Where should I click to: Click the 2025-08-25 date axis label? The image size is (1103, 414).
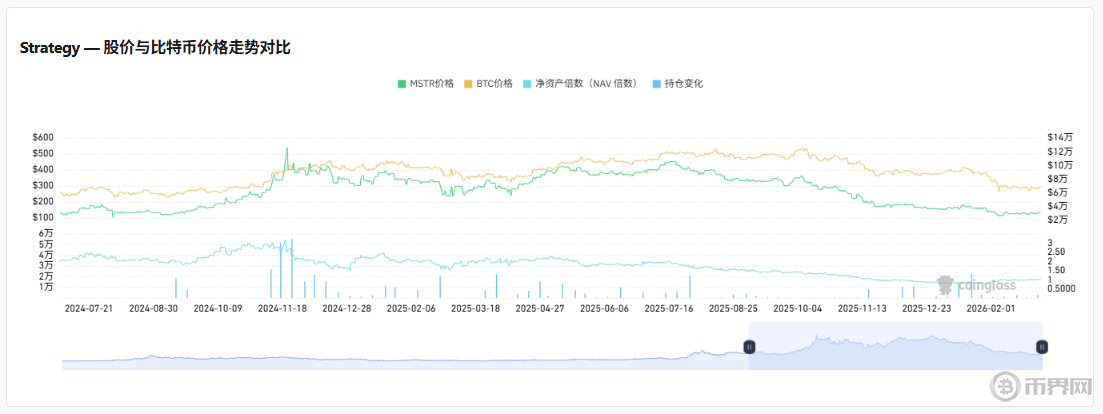733,308
